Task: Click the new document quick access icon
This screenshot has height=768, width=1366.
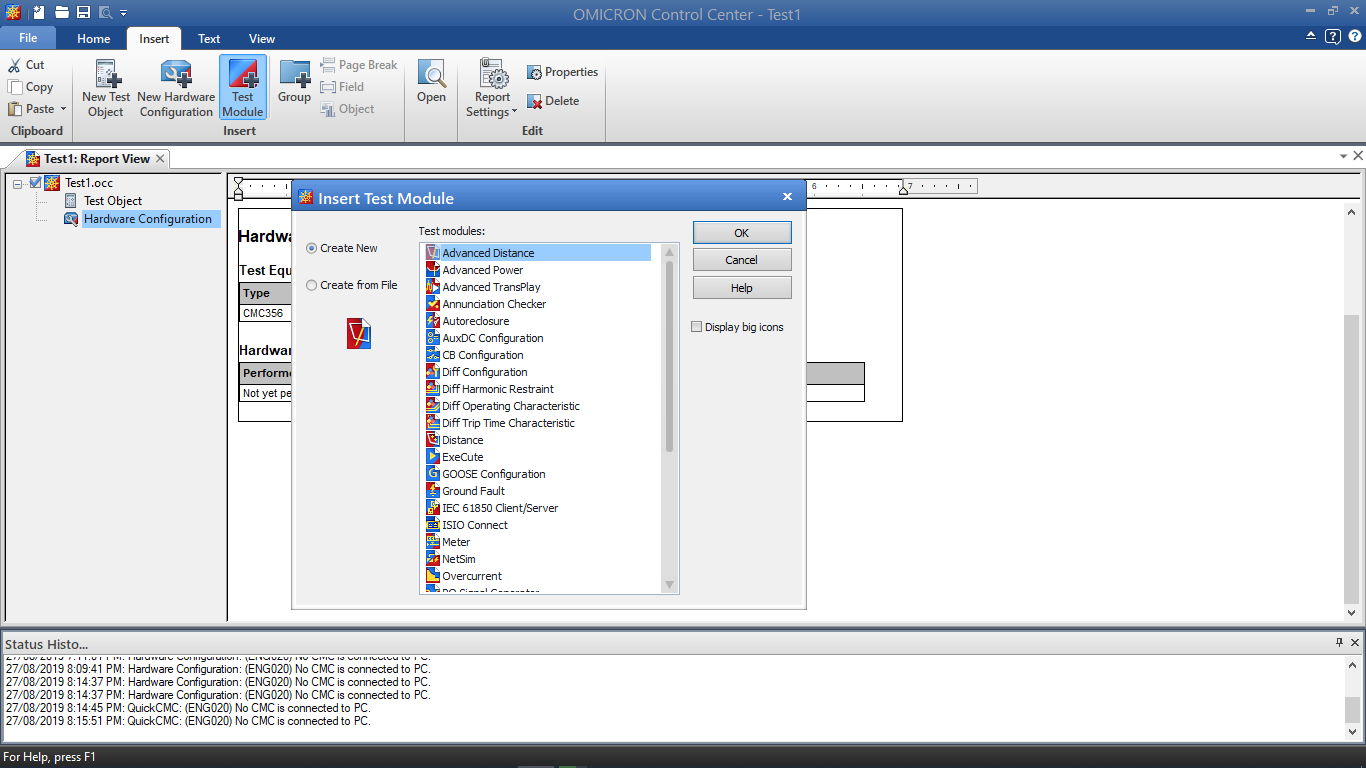Action: pos(38,12)
